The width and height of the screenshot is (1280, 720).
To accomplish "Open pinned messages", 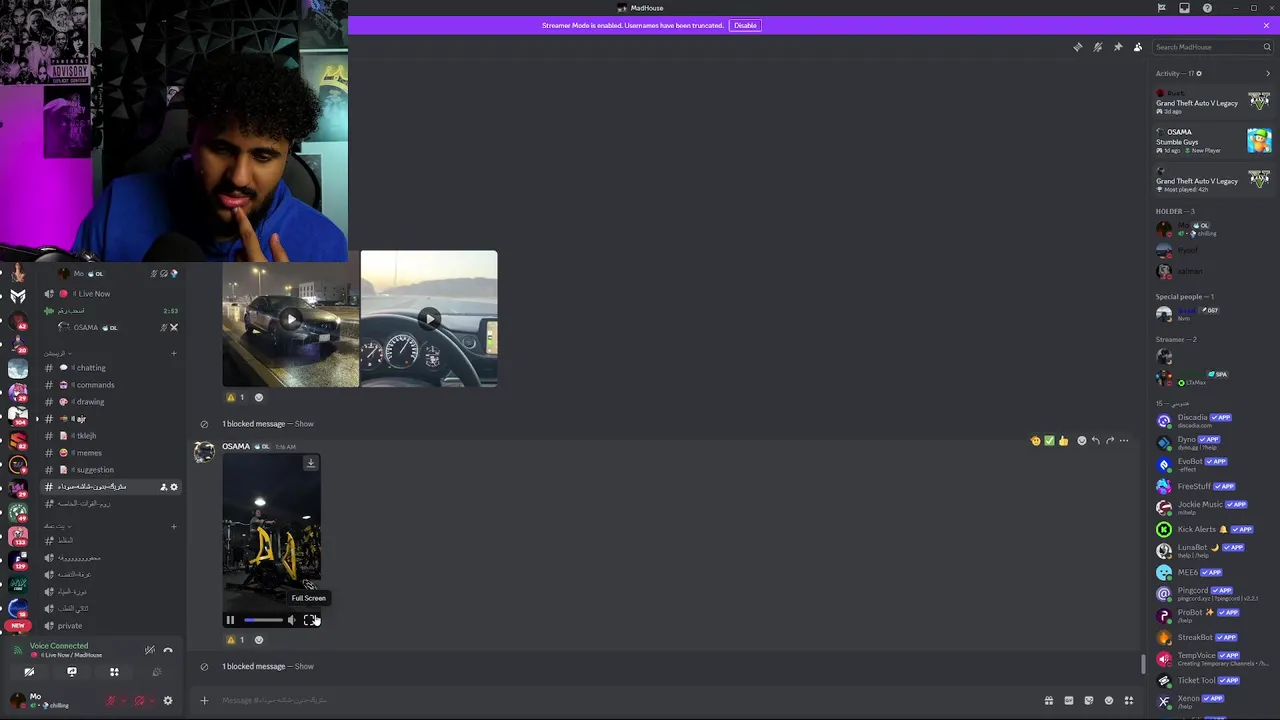I will tap(1118, 47).
